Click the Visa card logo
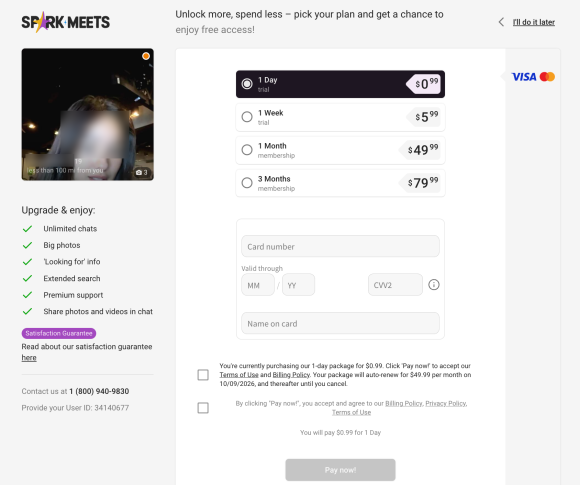This screenshot has height=485, width=580. [524, 77]
